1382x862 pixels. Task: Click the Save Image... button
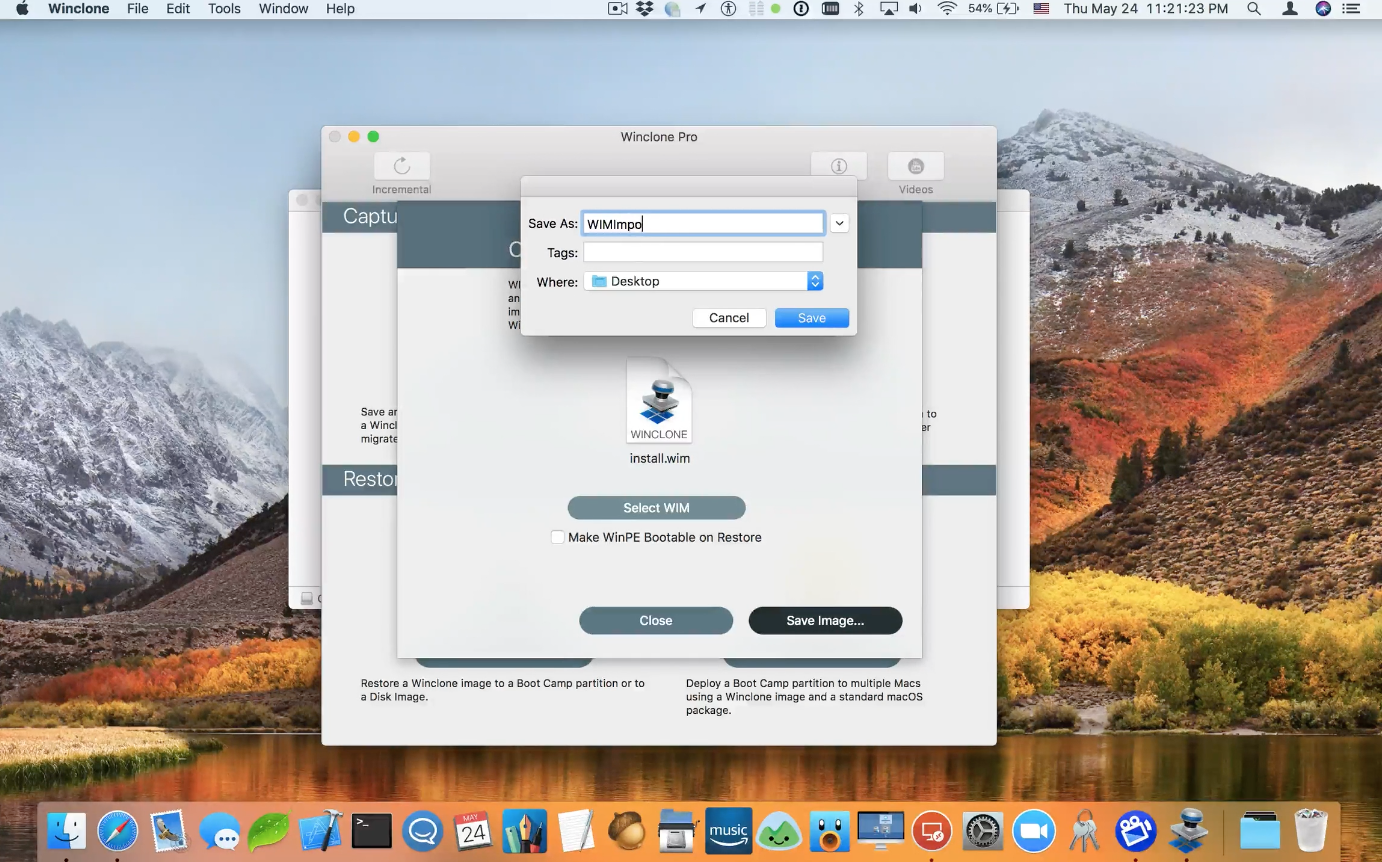click(x=825, y=621)
